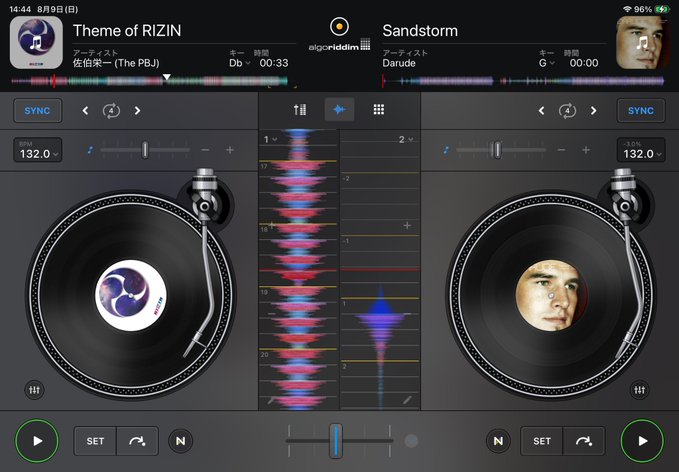Image resolution: width=679 pixels, height=472 pixels.
Task: Click the Sandstorm track title
Action: (420, 31)
